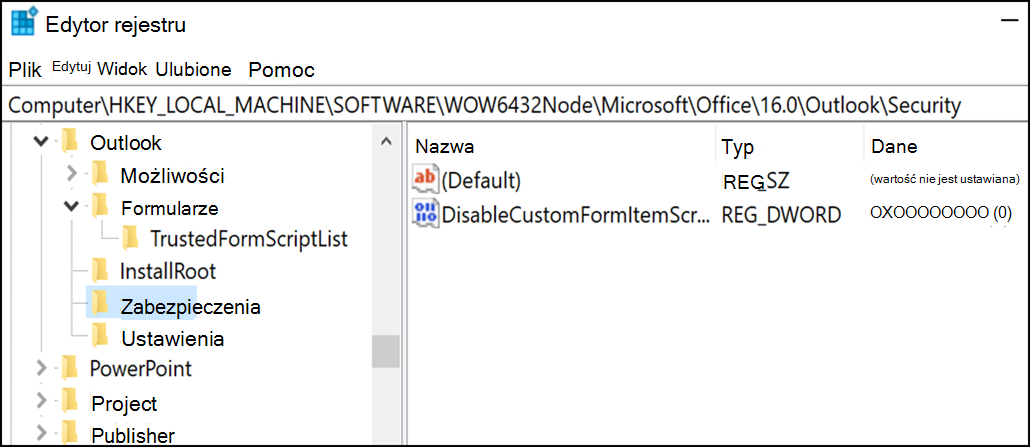The height and width of the screenshot is (447, 1030).
Task: Open the Pomoc menu
Action: click(x=282, y=70)
